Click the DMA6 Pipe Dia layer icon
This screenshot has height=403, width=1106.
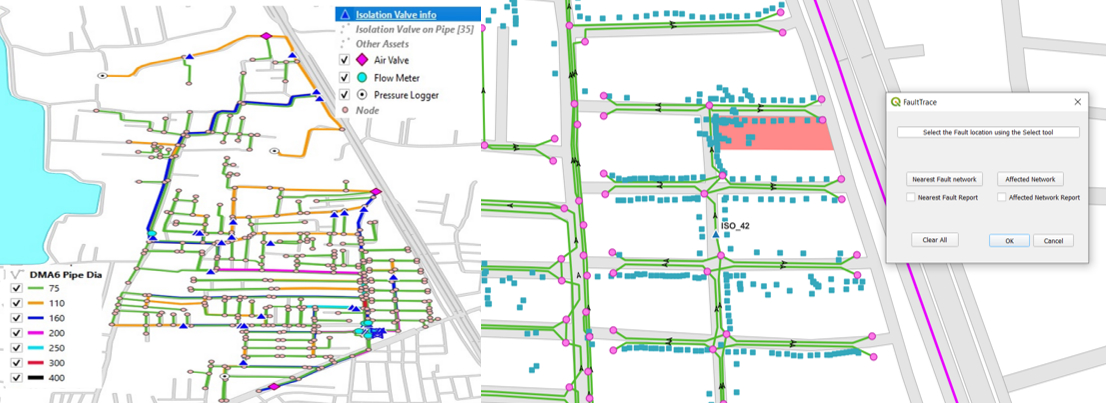pyautogui.click(x=15, y=273)
